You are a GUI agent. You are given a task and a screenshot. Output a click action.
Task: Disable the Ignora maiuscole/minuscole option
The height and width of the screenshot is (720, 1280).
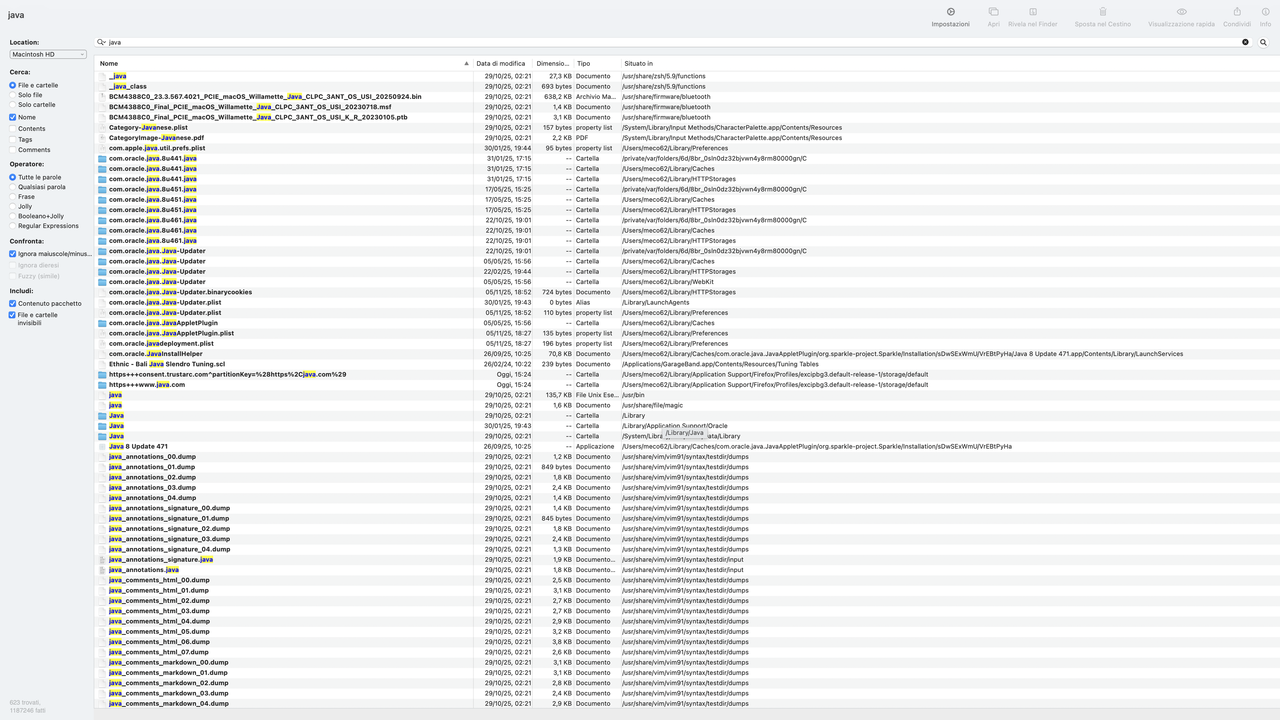coord(11,253)
